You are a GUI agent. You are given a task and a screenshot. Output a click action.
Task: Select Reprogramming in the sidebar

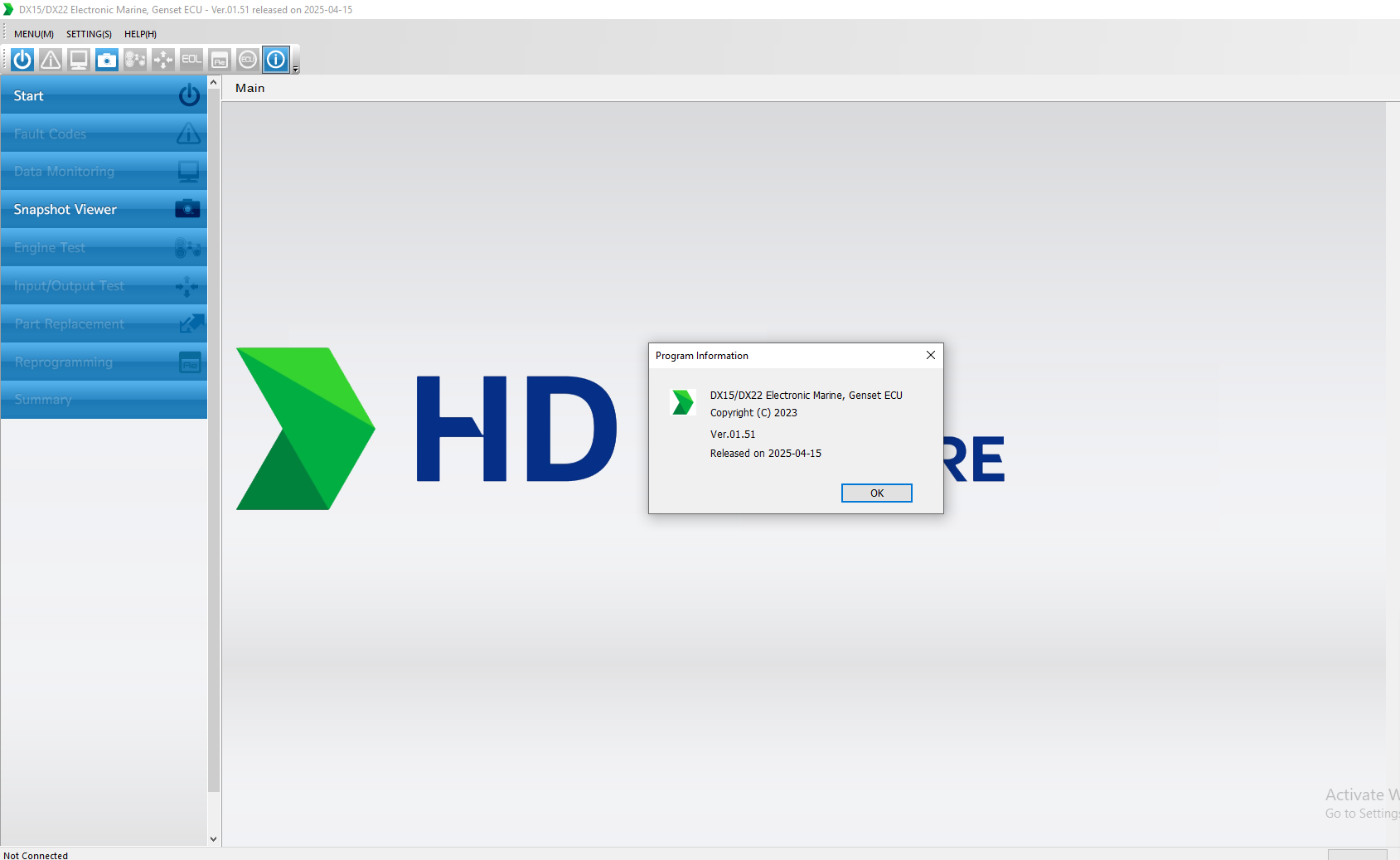(104, 362)
